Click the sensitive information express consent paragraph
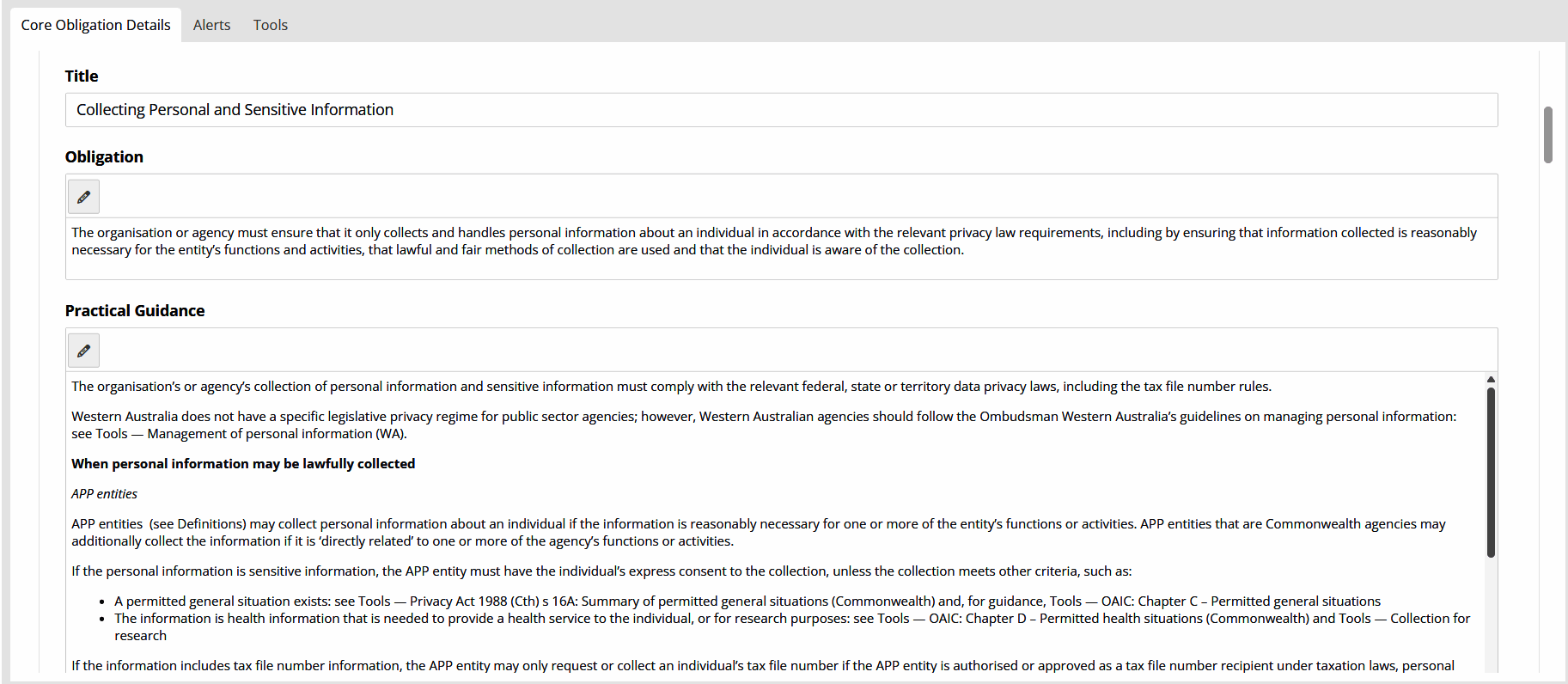Image resolution: width=1568 pixels, height=684 pixels. coord(601,571)
